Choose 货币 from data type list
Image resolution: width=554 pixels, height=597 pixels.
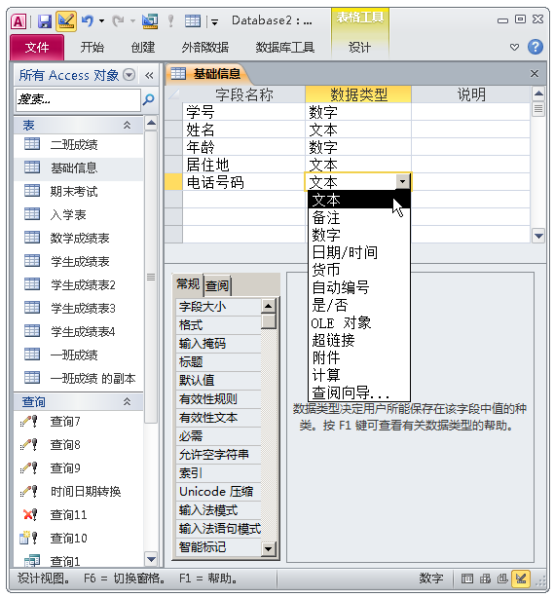point(359,270)
